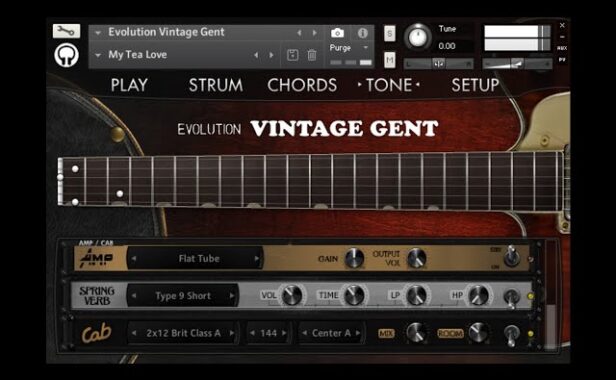Image resolution: width=616 pixels, height=380 pixels.
Task: Select previous amp model before Flat Tube
Action: click(x=134, y=259)
